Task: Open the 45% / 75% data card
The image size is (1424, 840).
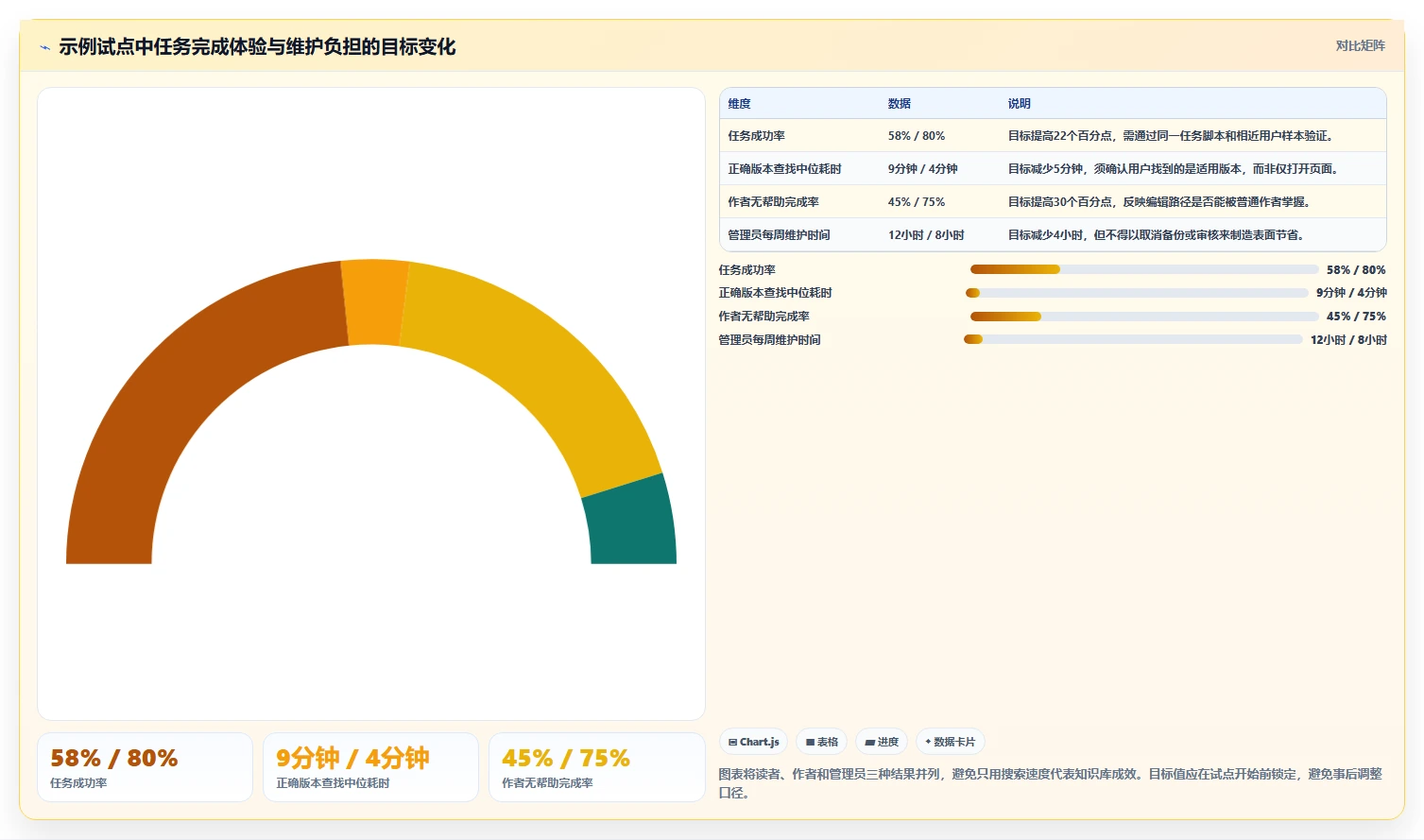Action: (x=596, y=767)
